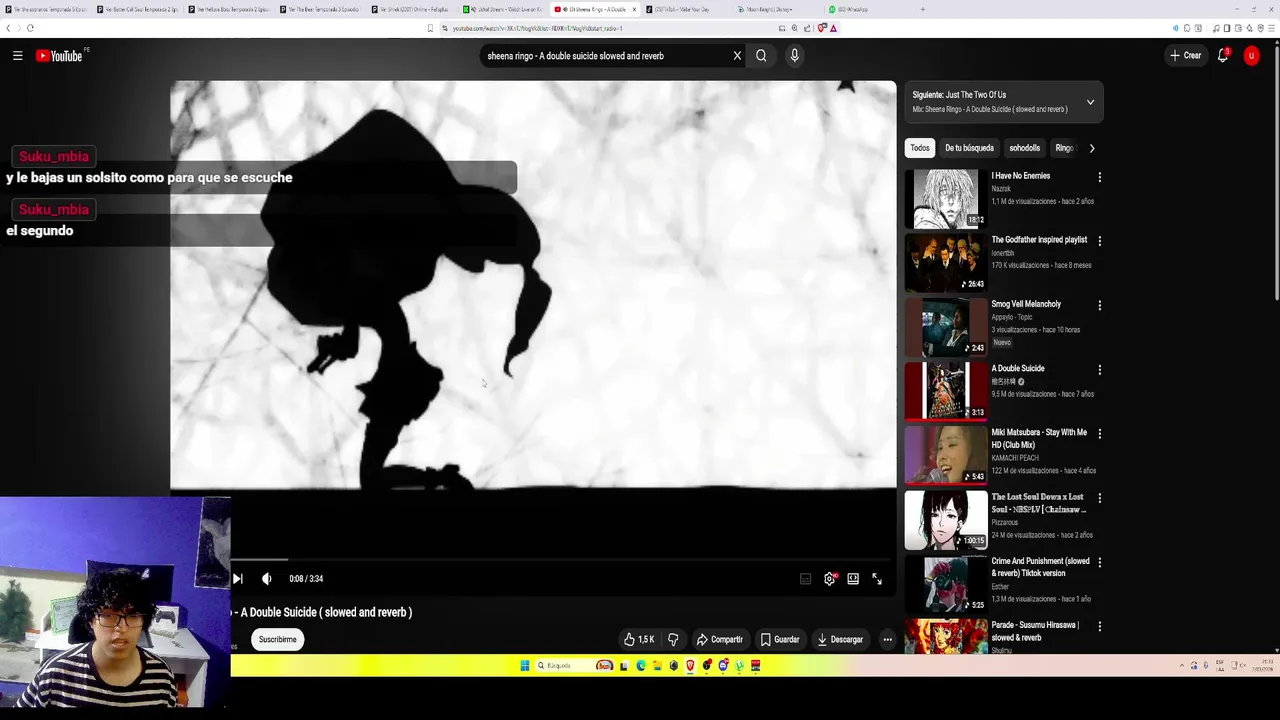Like the video with 1,5 K likes
This screenshot has width=1280, height=720.
coord(638,639)
